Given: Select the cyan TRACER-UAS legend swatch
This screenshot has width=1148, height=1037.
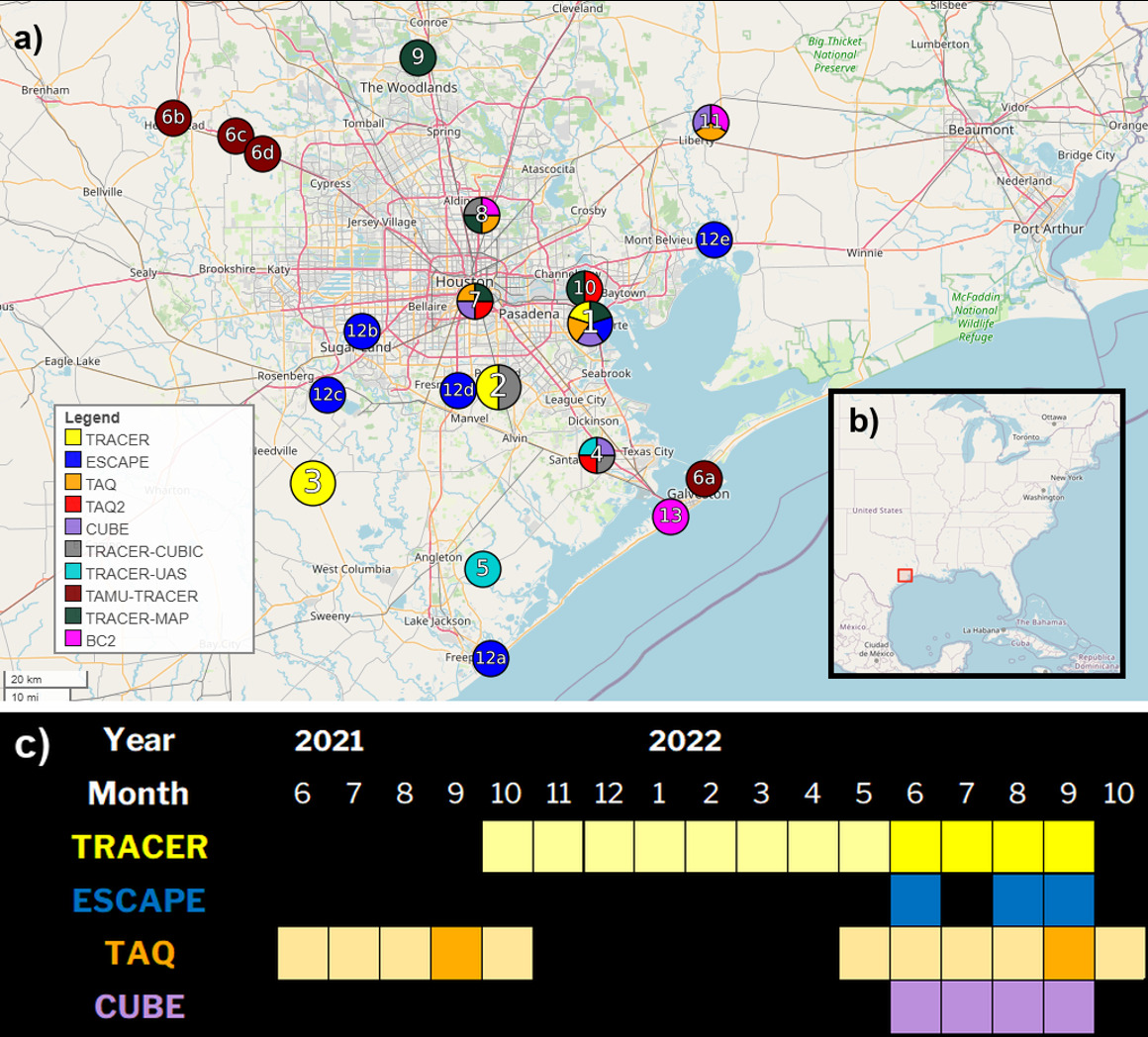Looking at the screenshot, I should pos(73,574).
